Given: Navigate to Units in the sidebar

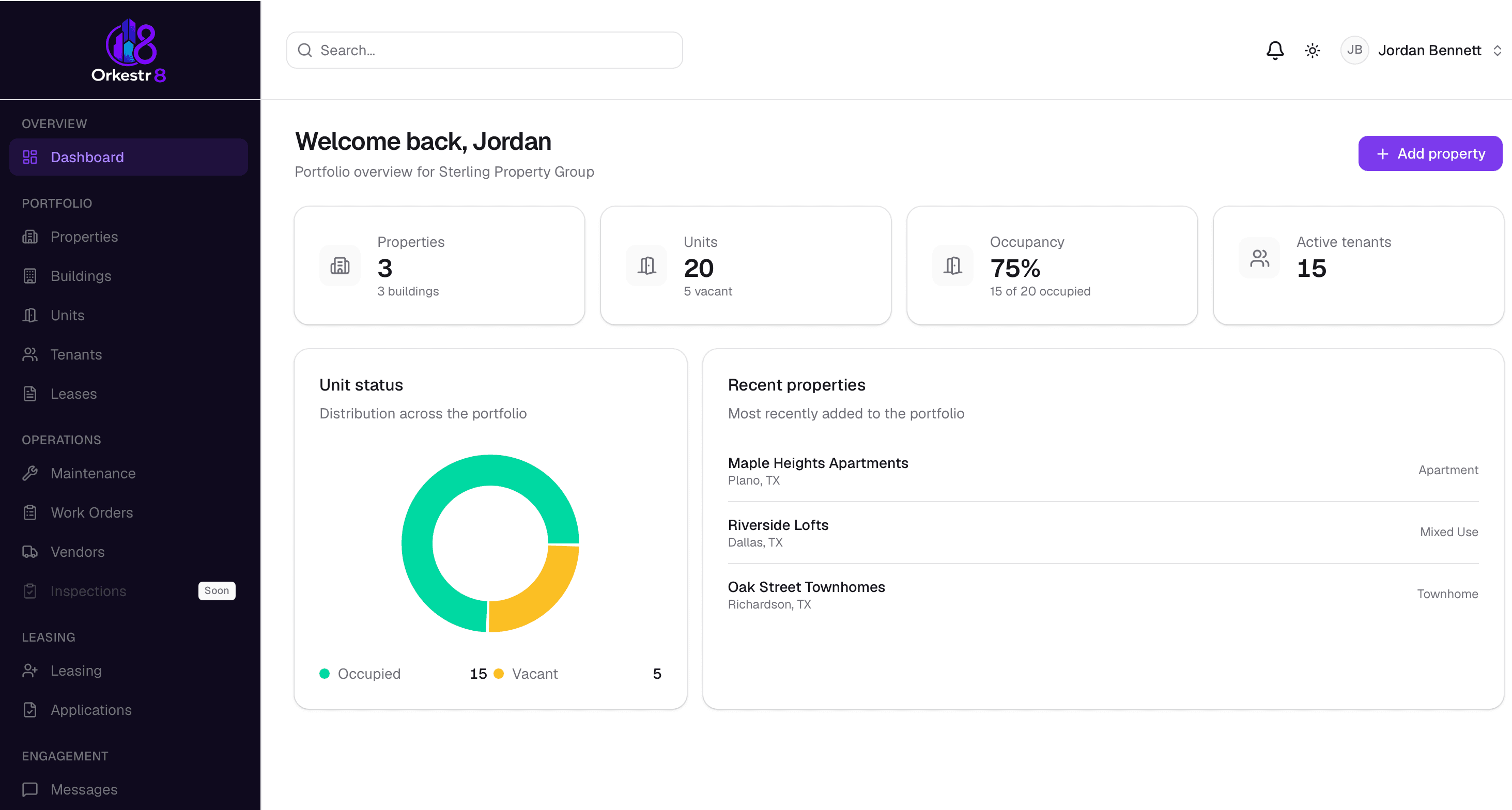Looking at the screenshot, I should pos(129,315).
